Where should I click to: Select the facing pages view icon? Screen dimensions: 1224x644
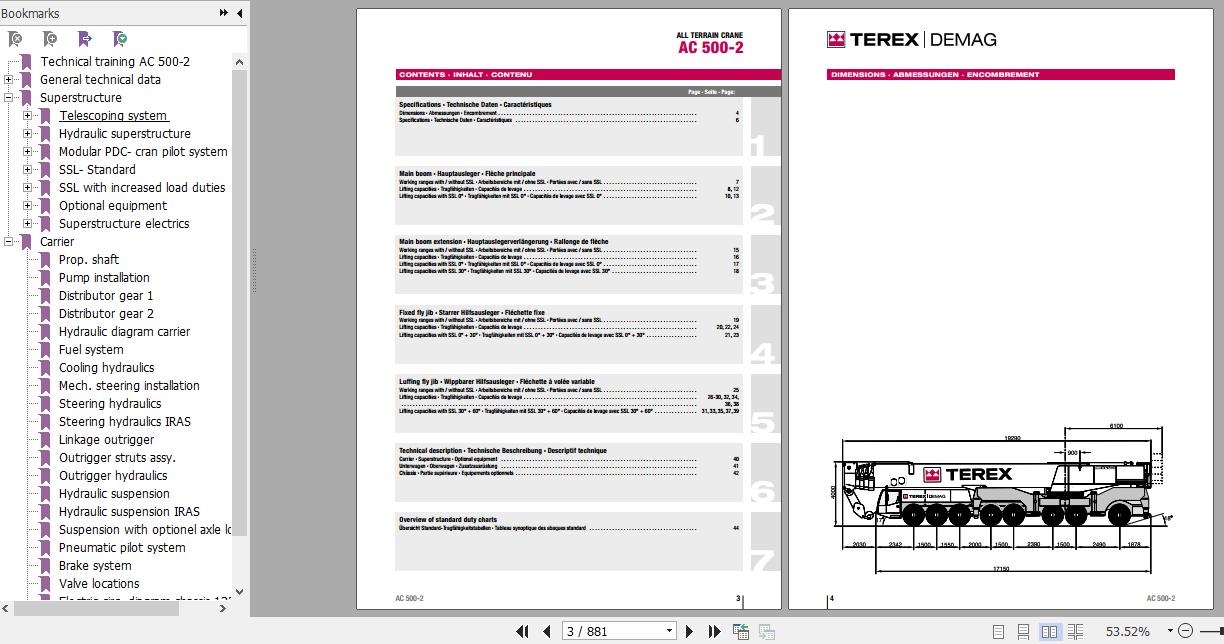(1049, 631)
